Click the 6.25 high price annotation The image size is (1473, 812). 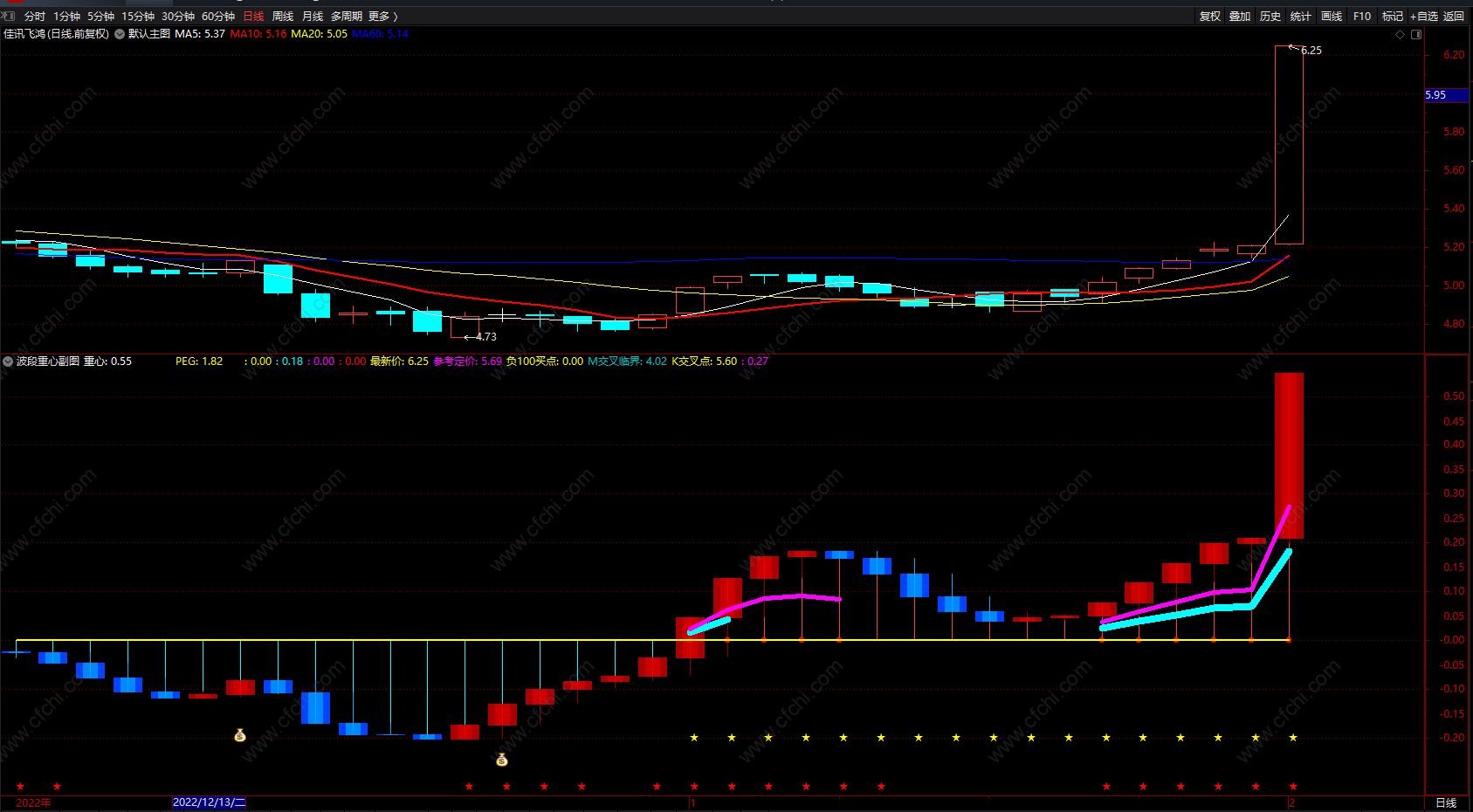[1311, 51]
